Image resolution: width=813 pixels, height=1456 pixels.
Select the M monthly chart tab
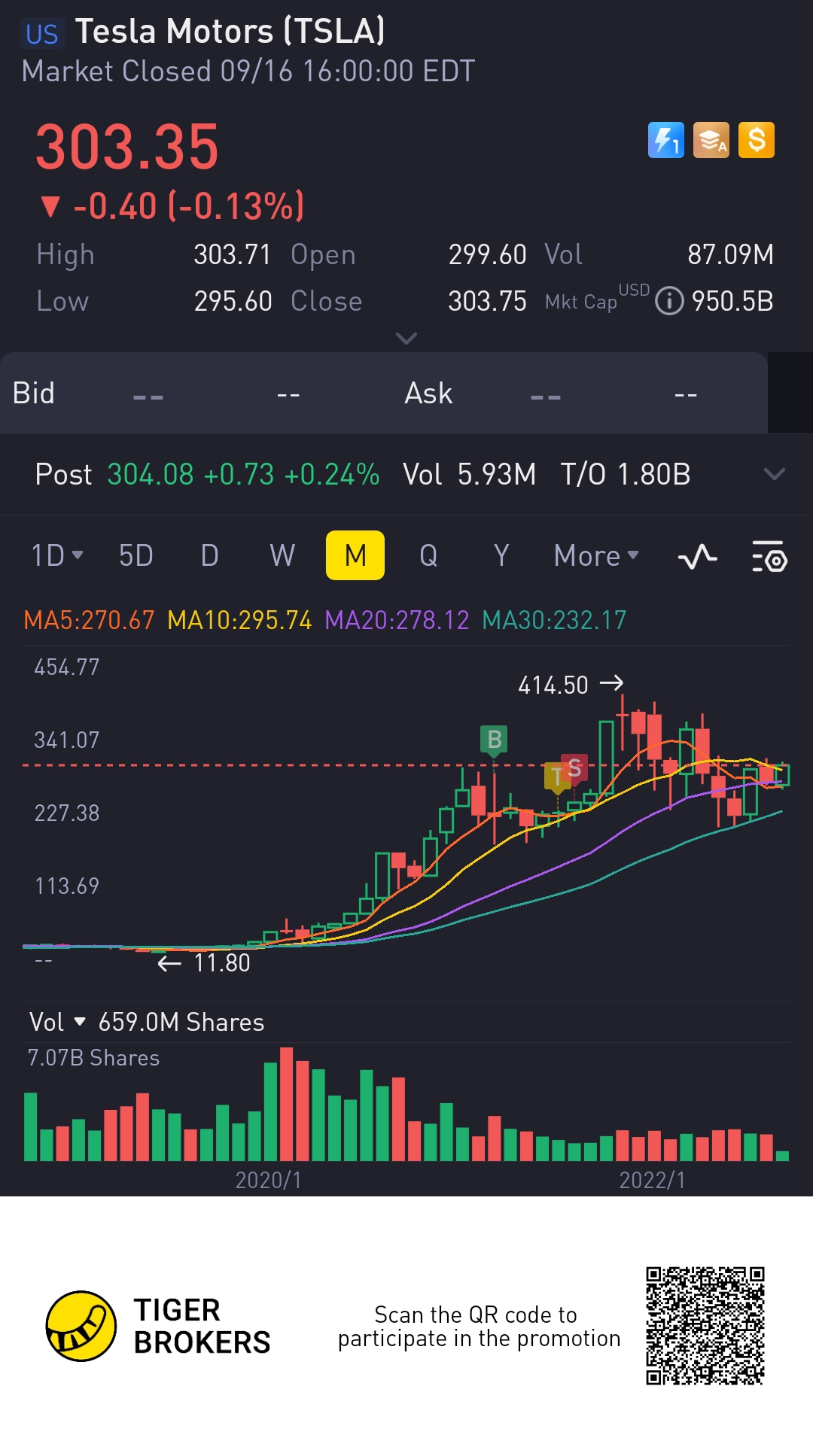[x=355, y=555]
